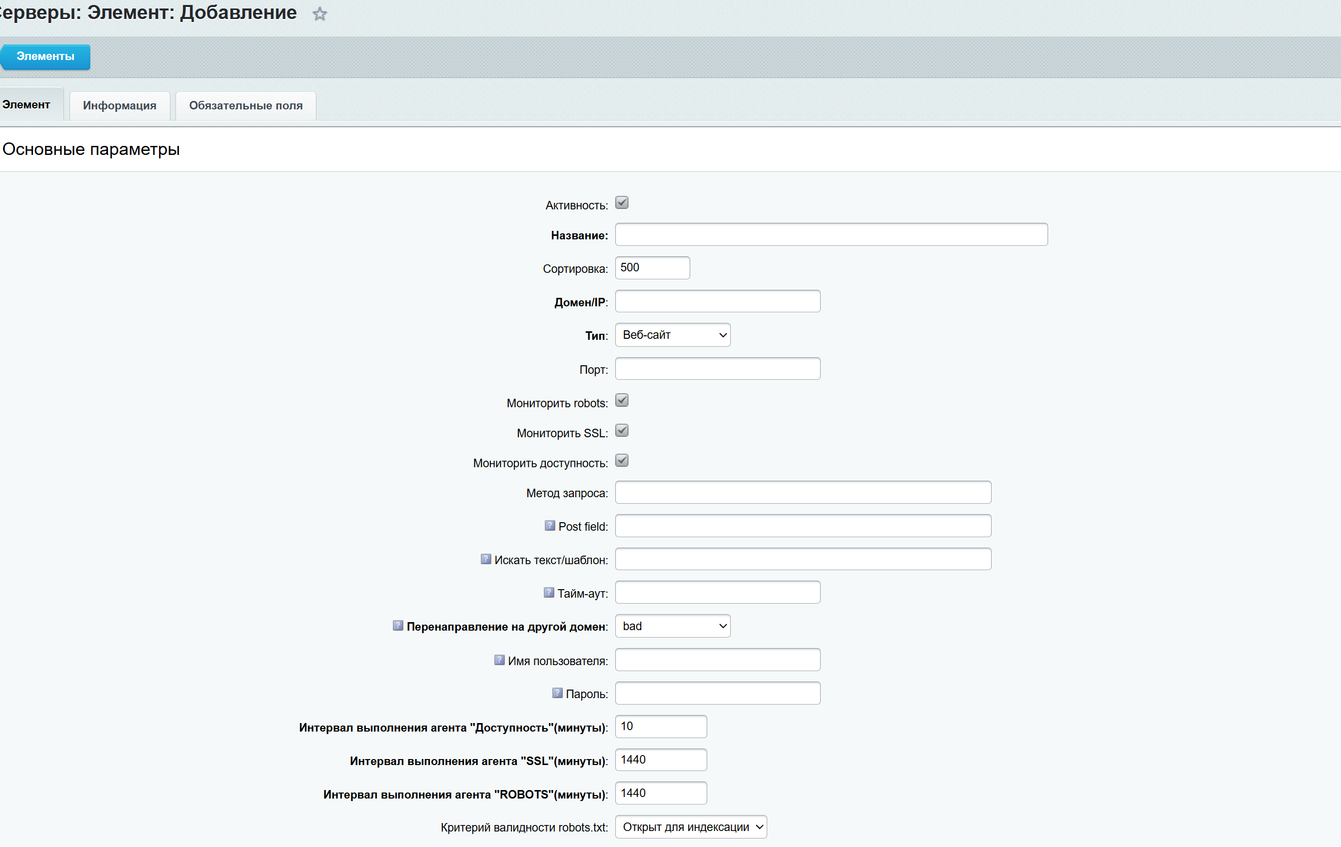1341x847 pixels.
Task: Expand the redirect dropdown set to bad
Action: (x=672, y=626)
